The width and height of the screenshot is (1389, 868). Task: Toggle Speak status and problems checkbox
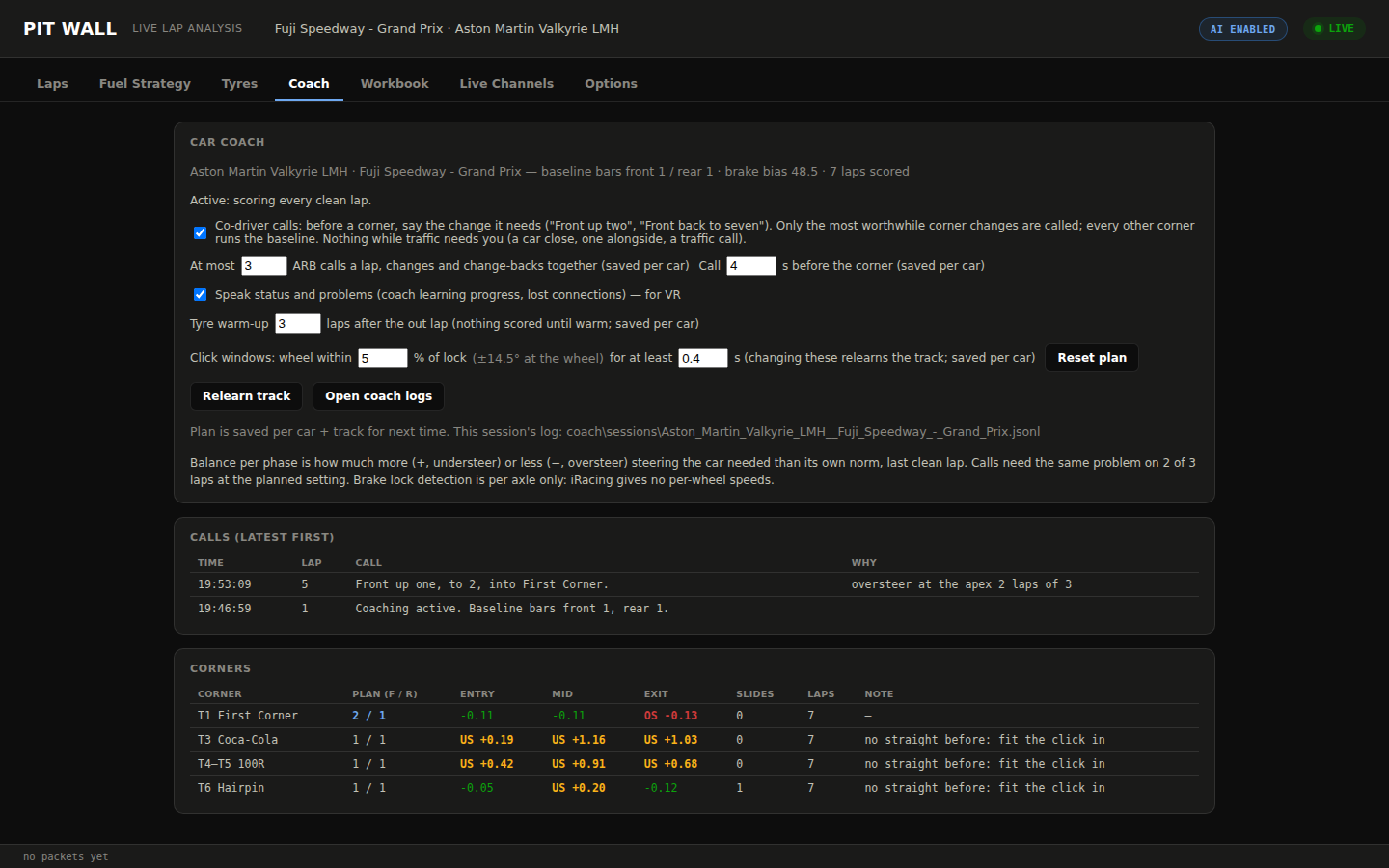coord(200,295)
